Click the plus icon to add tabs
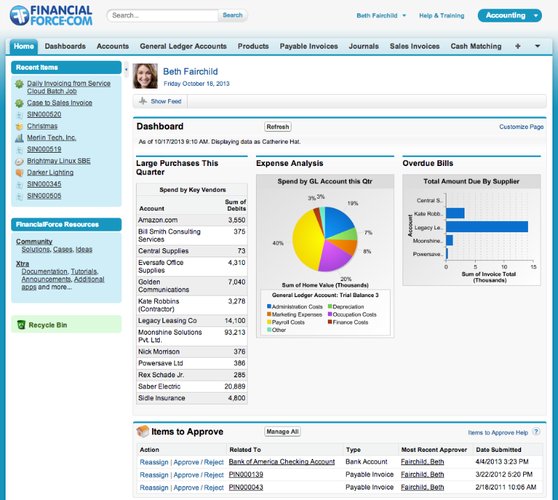Screen dimensions: 558x500 point(517,46)
